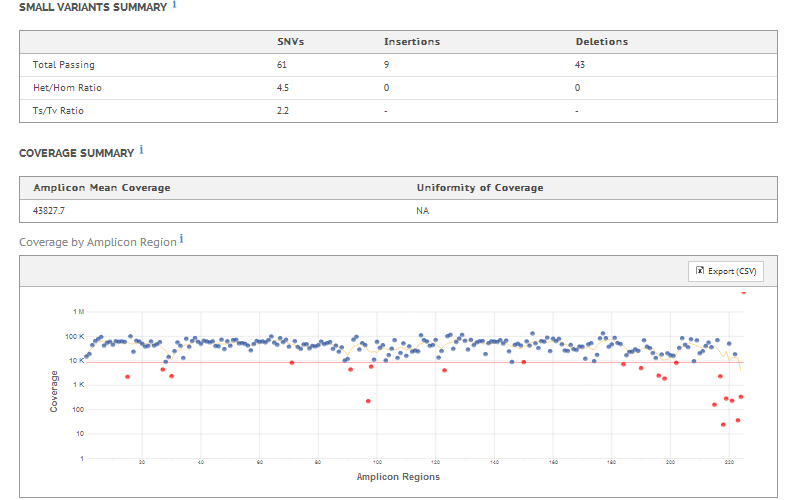
Task: Click the Insertions column header
Action: pyautogui.click(x=412, y=42)
